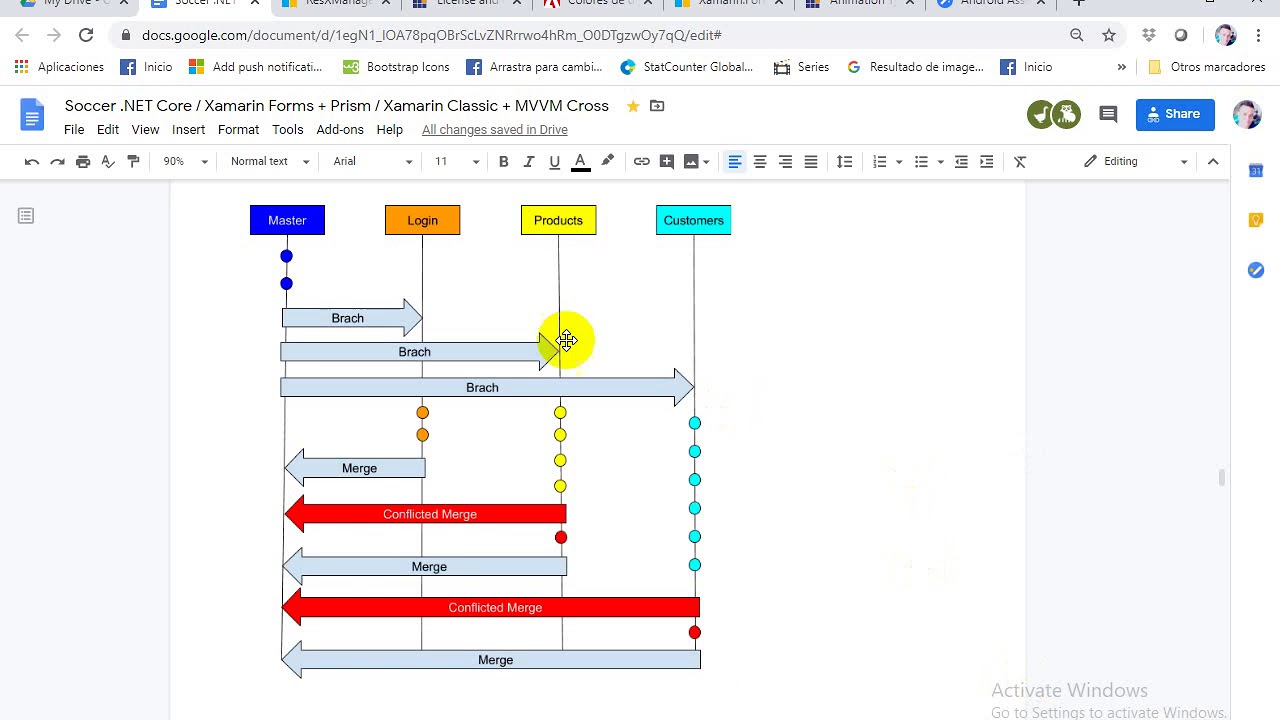The image size is (1280, 720).
Task: Open the Insert menu
Action: 188,130
